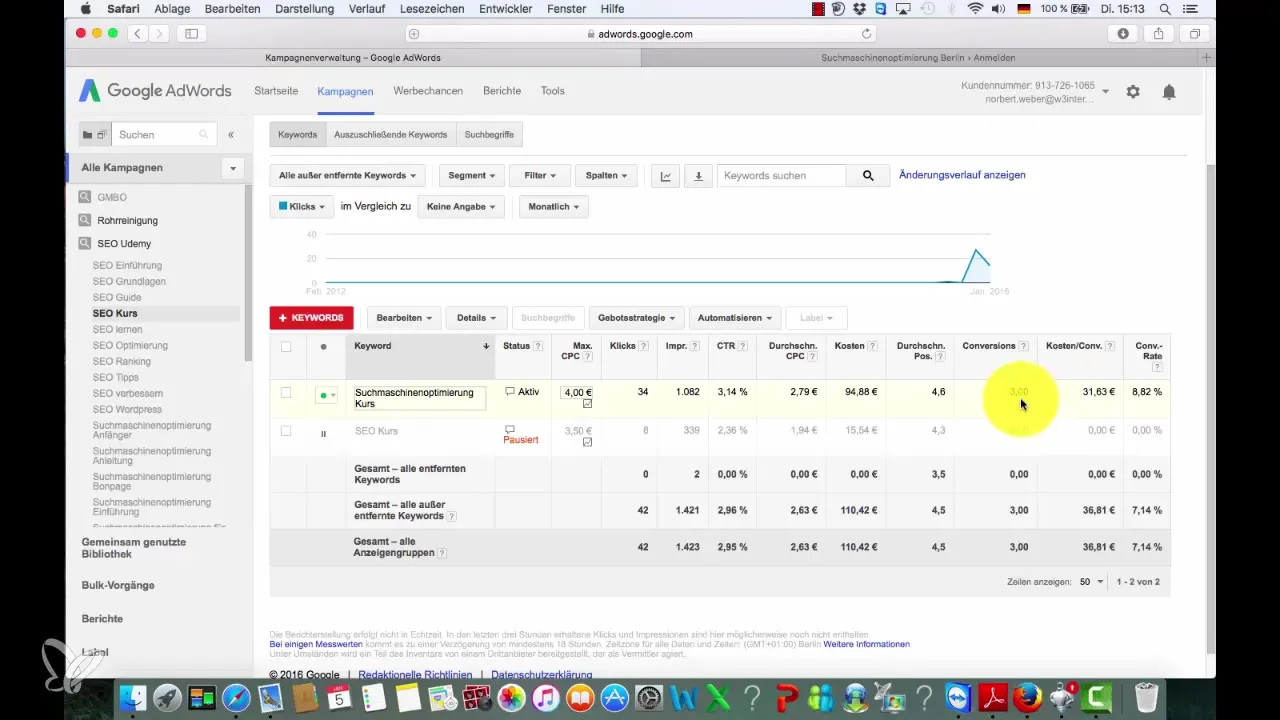The image size is (1280, 720).
Task: Click the Keywords suchen input field
Action: [x=782, y=176]
